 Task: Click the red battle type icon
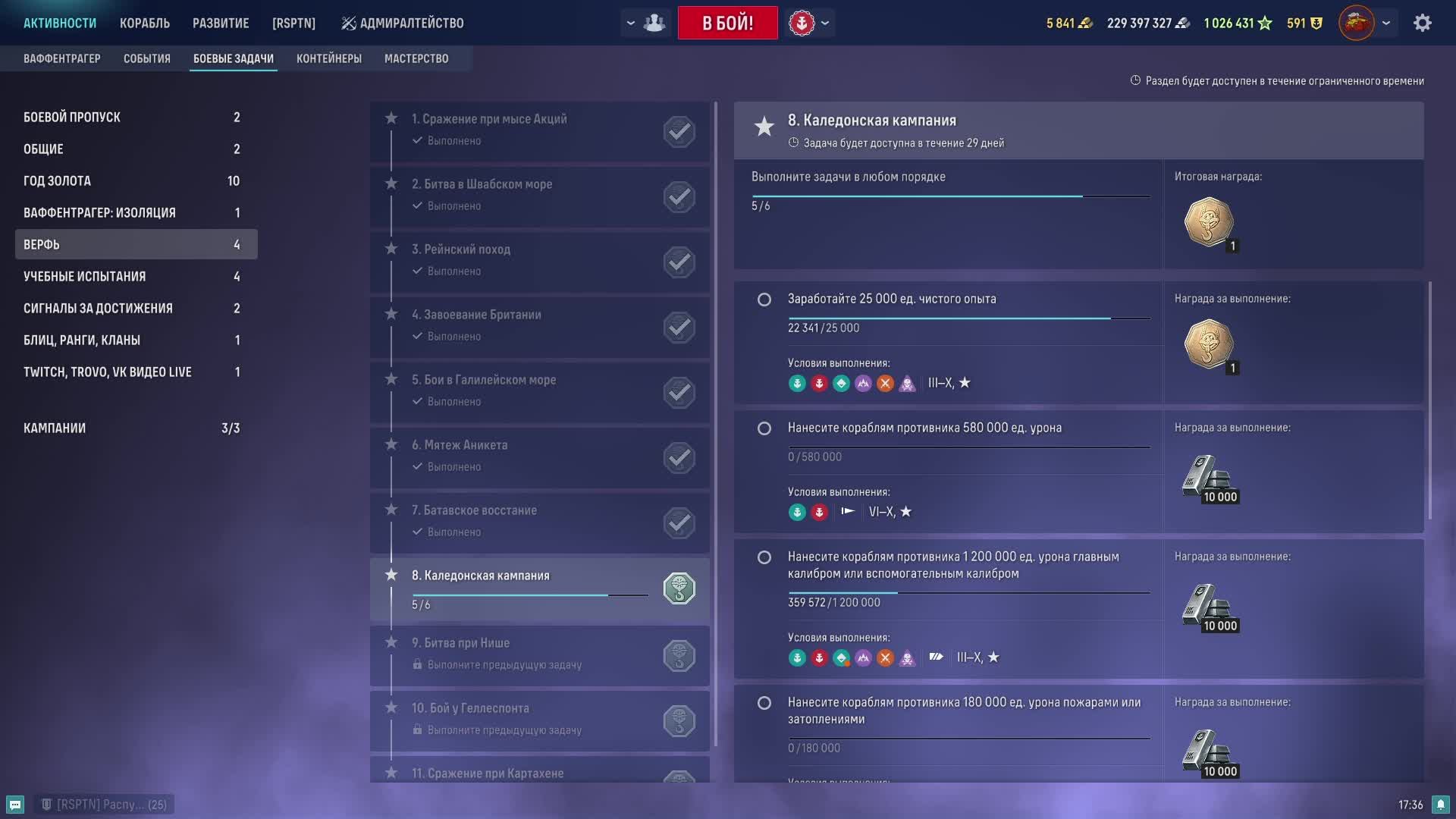[802, 23]
